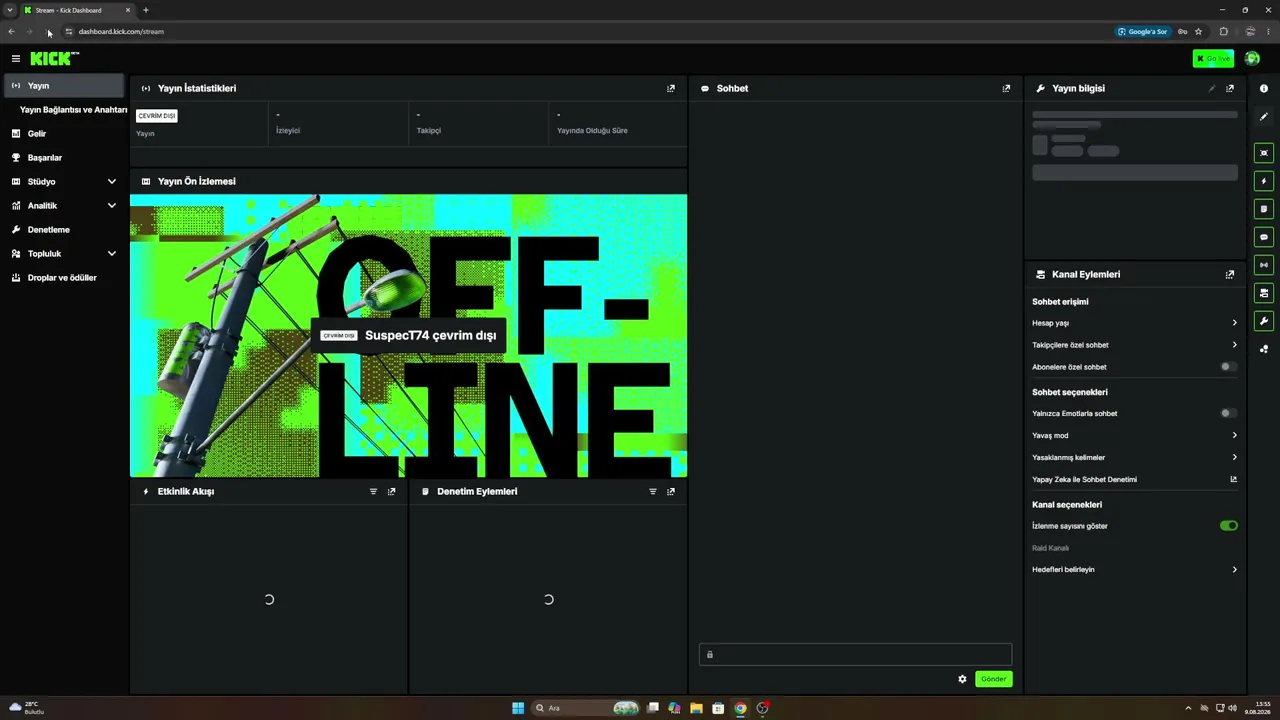
Task: Toggle the document moderation icon in right rail
Action: pos(1264,209)
